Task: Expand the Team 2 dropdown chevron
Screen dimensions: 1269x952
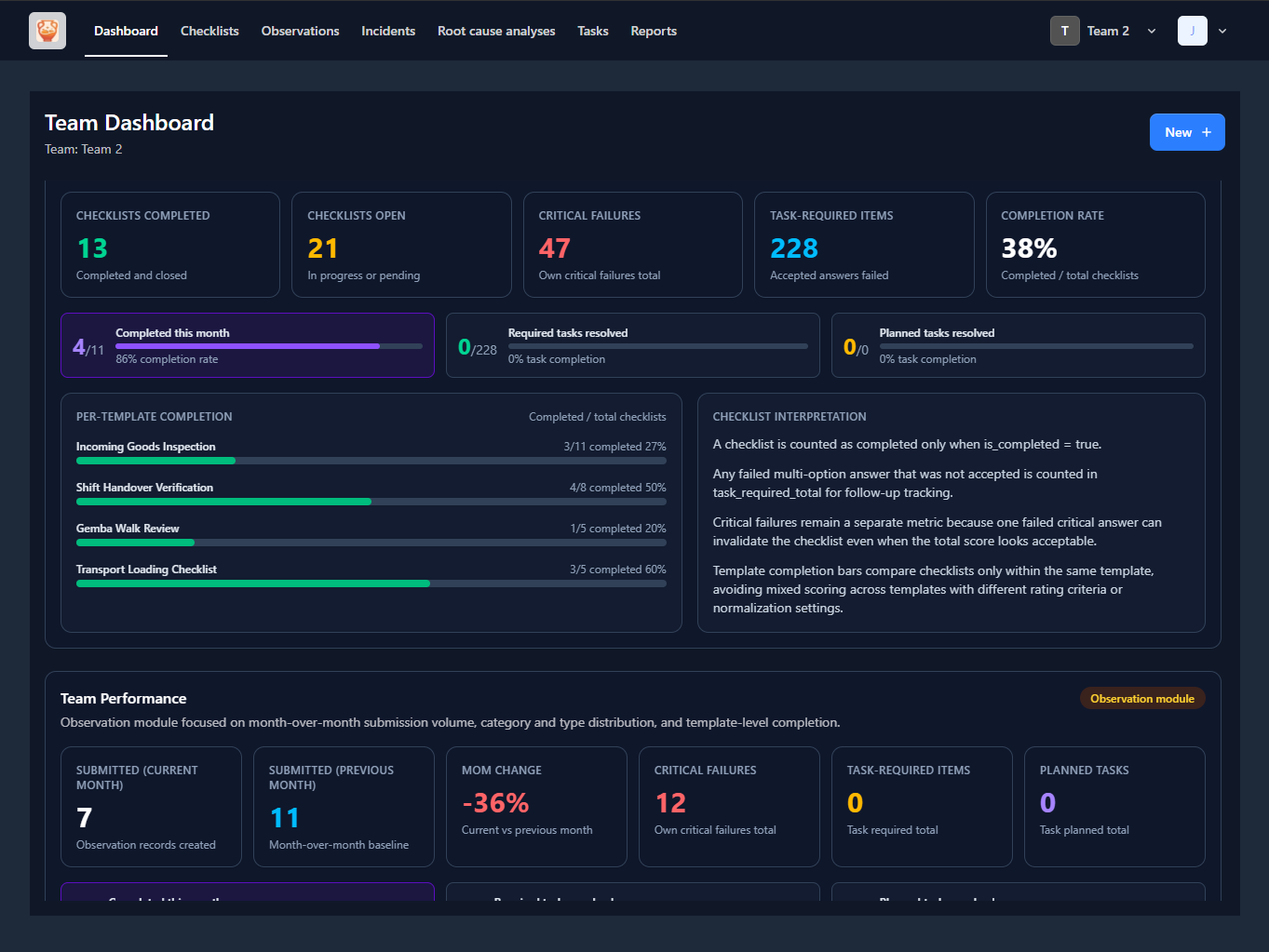Action: [x=1152, y=31]
